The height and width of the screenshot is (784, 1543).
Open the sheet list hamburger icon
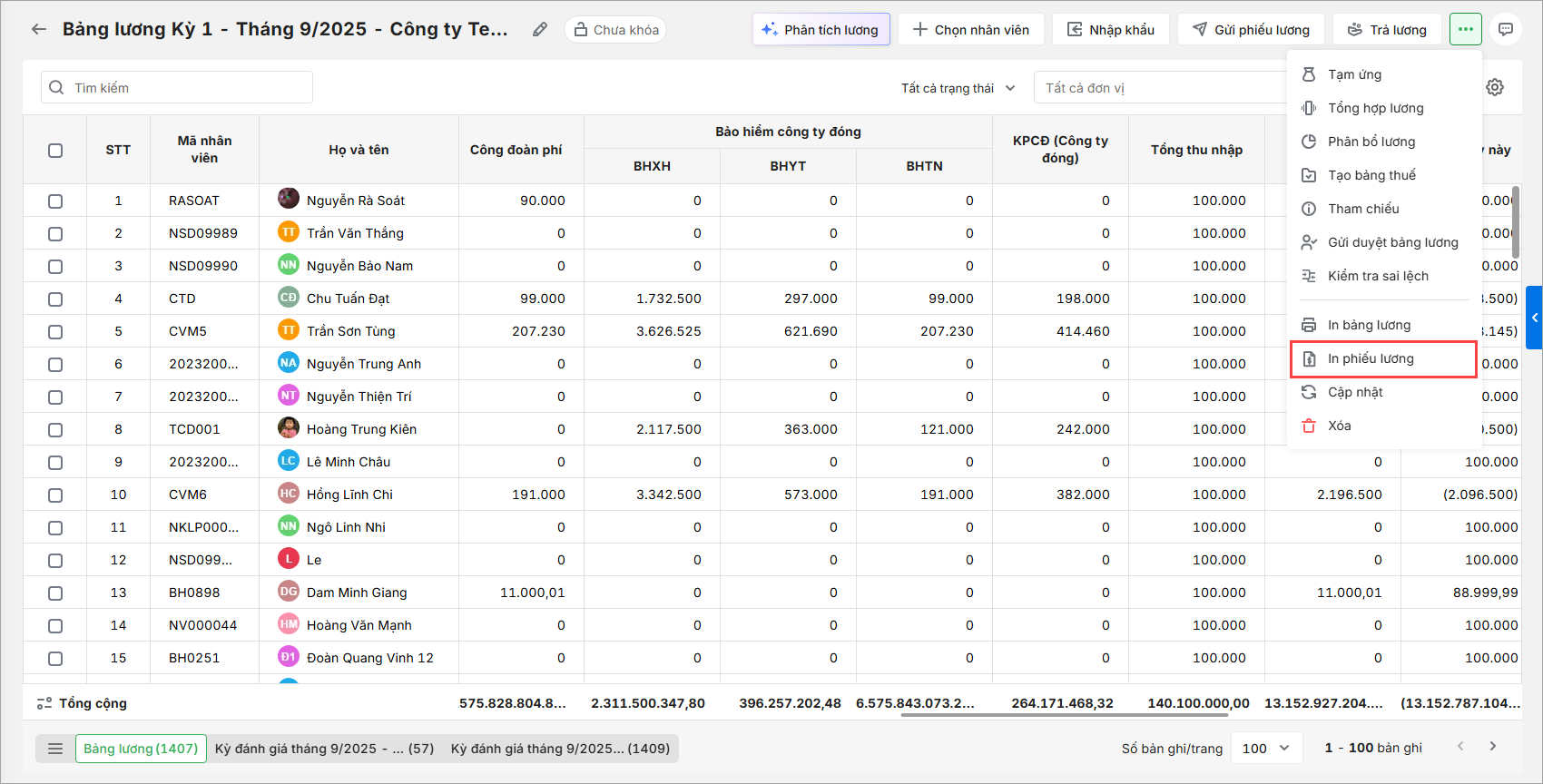tap(55, 749)
